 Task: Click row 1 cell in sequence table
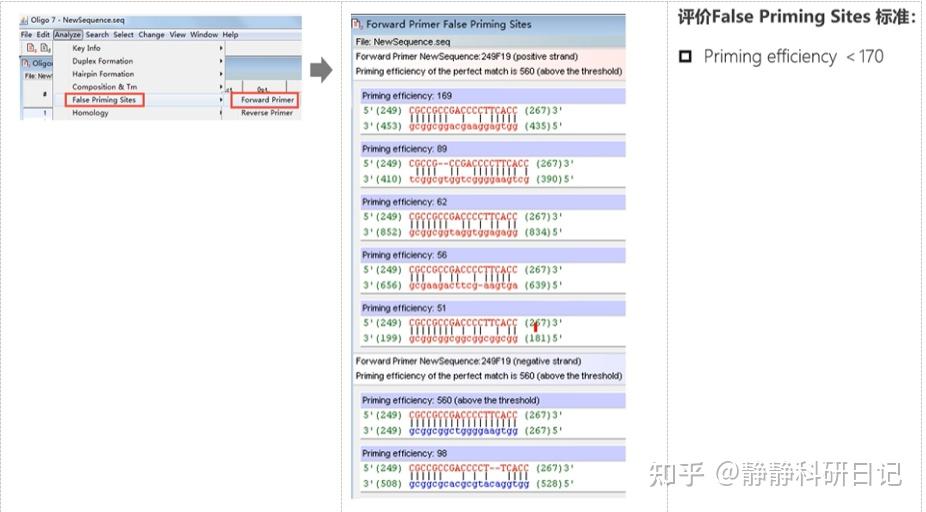click(x=44, y=113)
